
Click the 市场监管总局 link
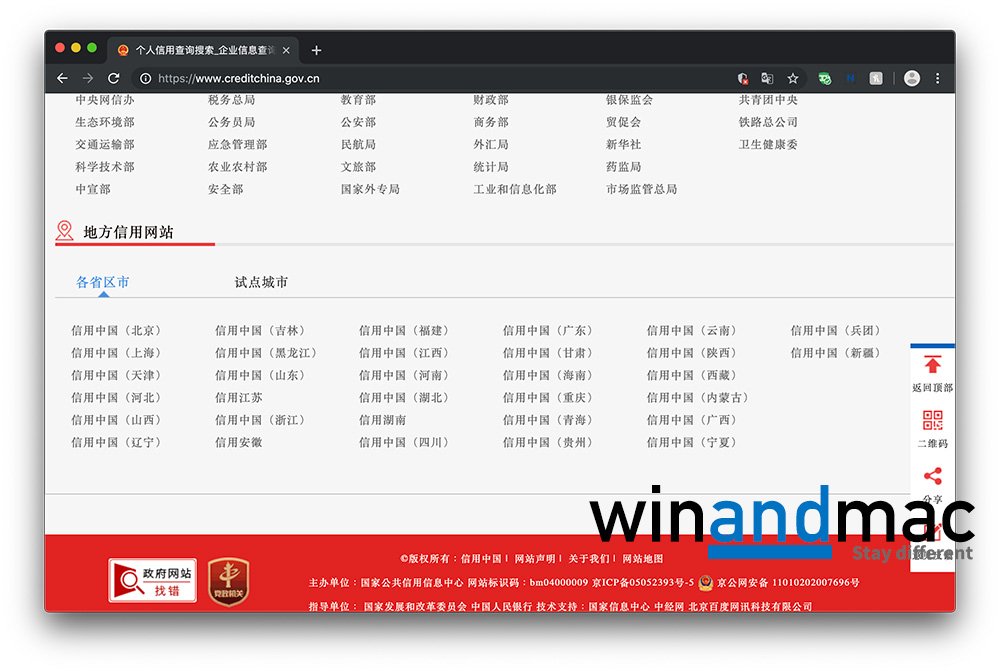pos(641,189)
